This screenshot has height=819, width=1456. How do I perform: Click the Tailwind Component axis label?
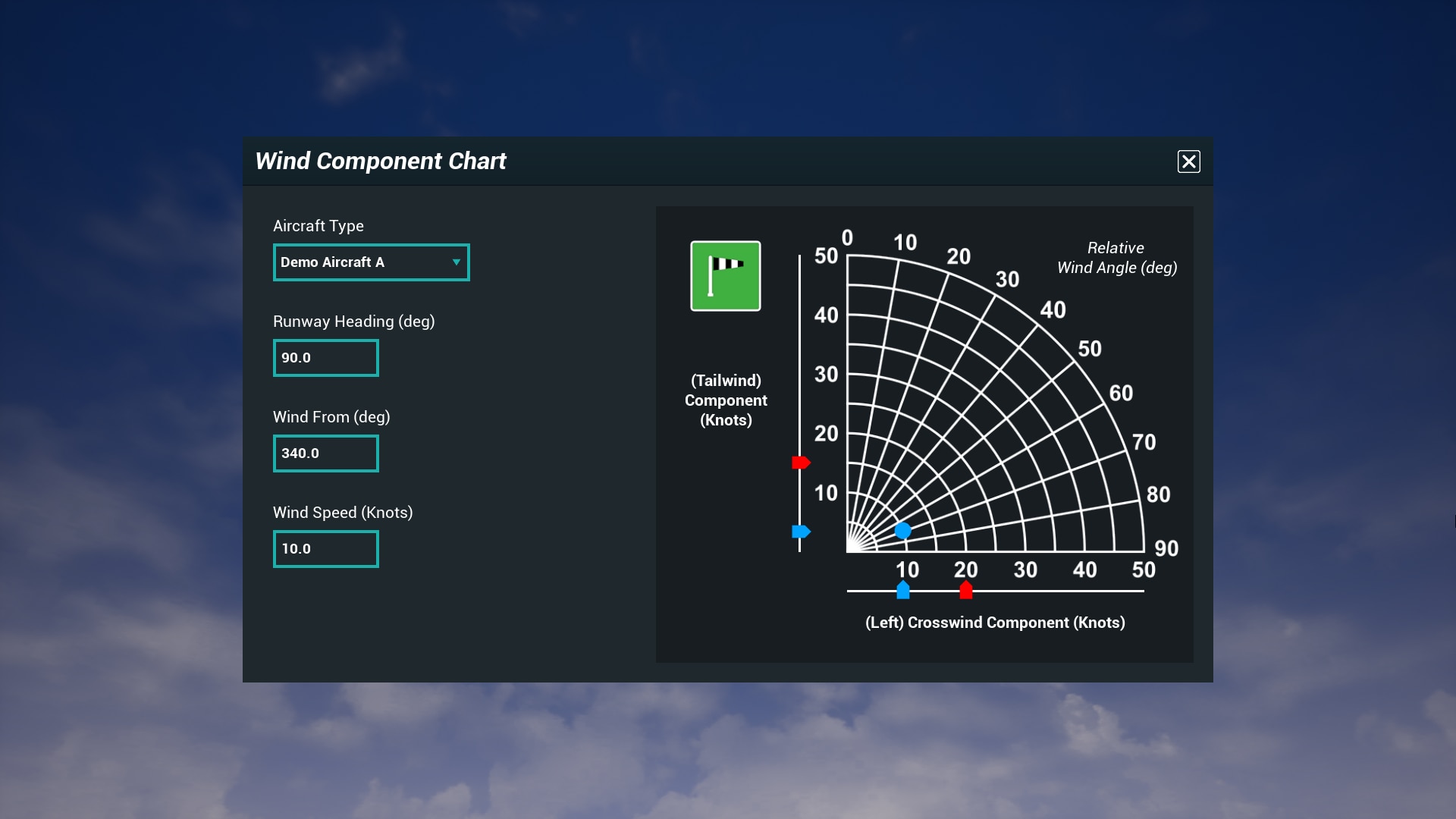[x=726, y=400]
